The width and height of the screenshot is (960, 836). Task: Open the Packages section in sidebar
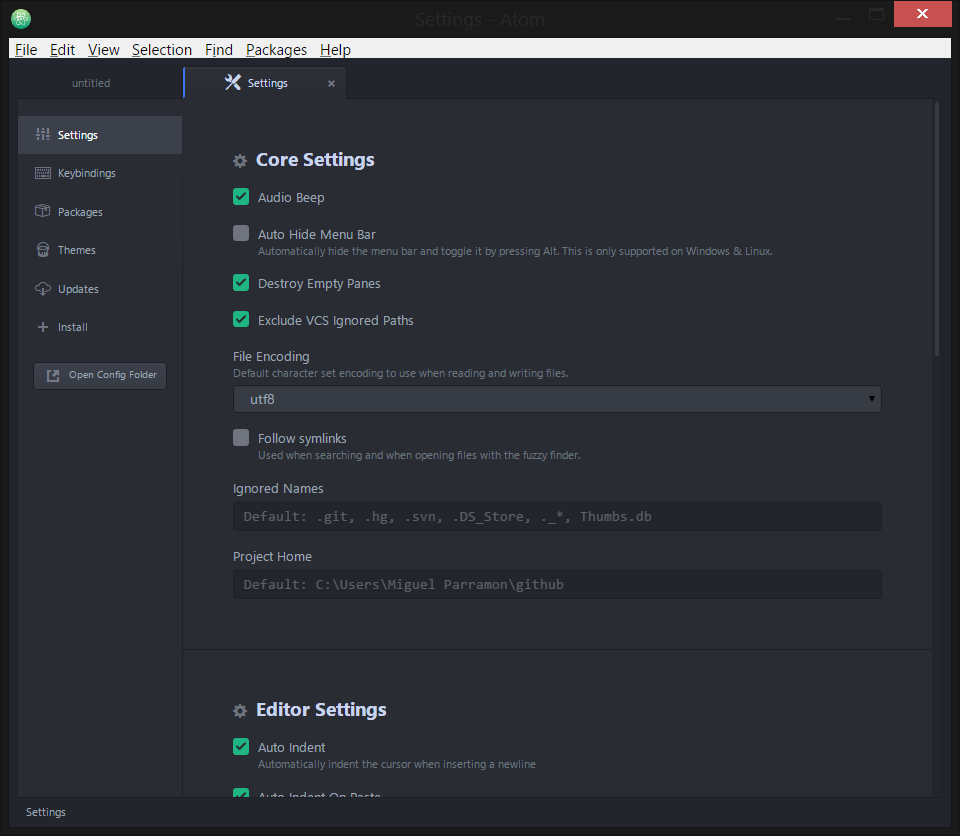pyautogui.click(x=100, y=212)
